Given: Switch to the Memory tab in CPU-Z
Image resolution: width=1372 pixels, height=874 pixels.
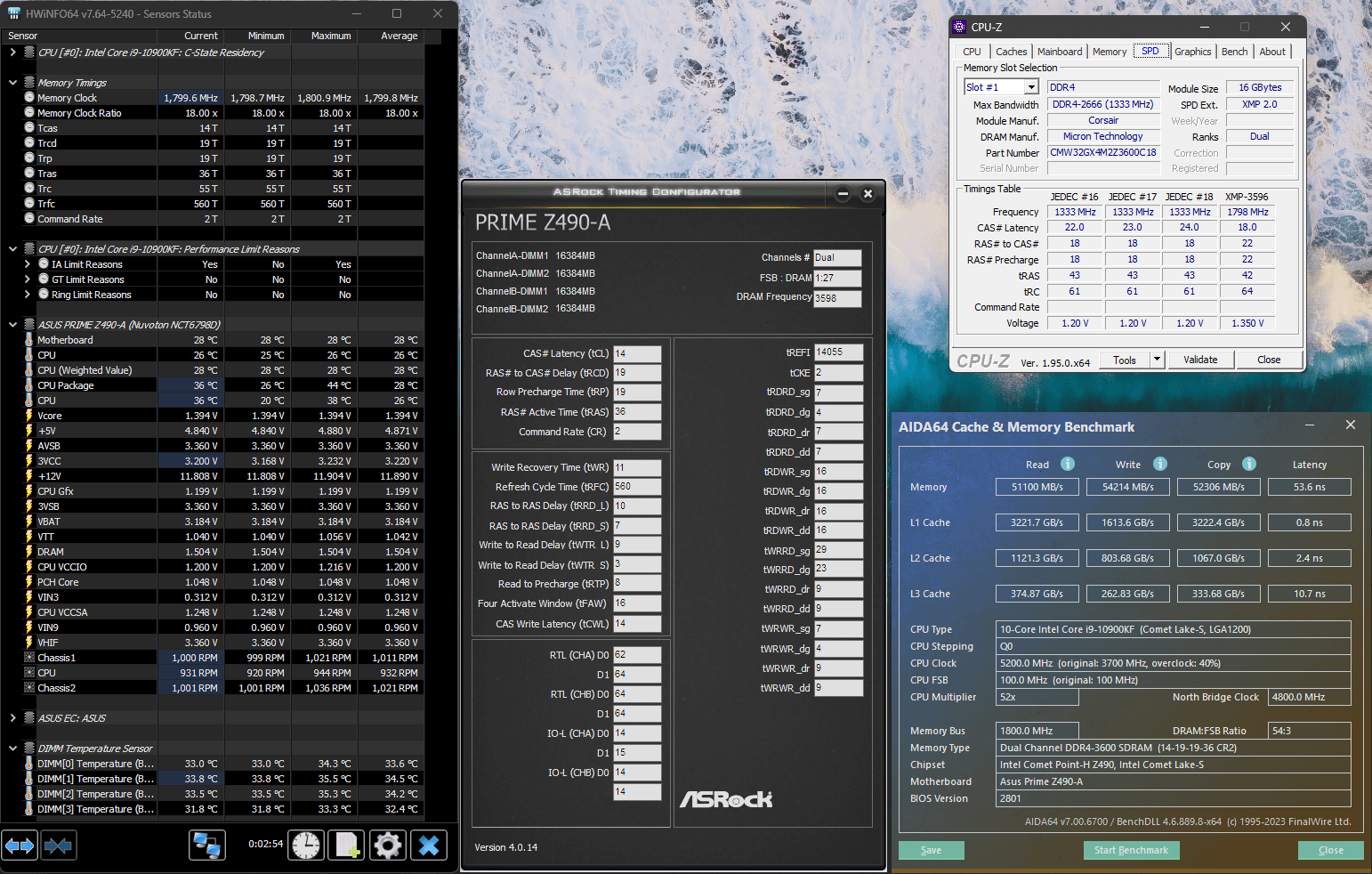Looking at the screenshot, I should point(1110,52).
